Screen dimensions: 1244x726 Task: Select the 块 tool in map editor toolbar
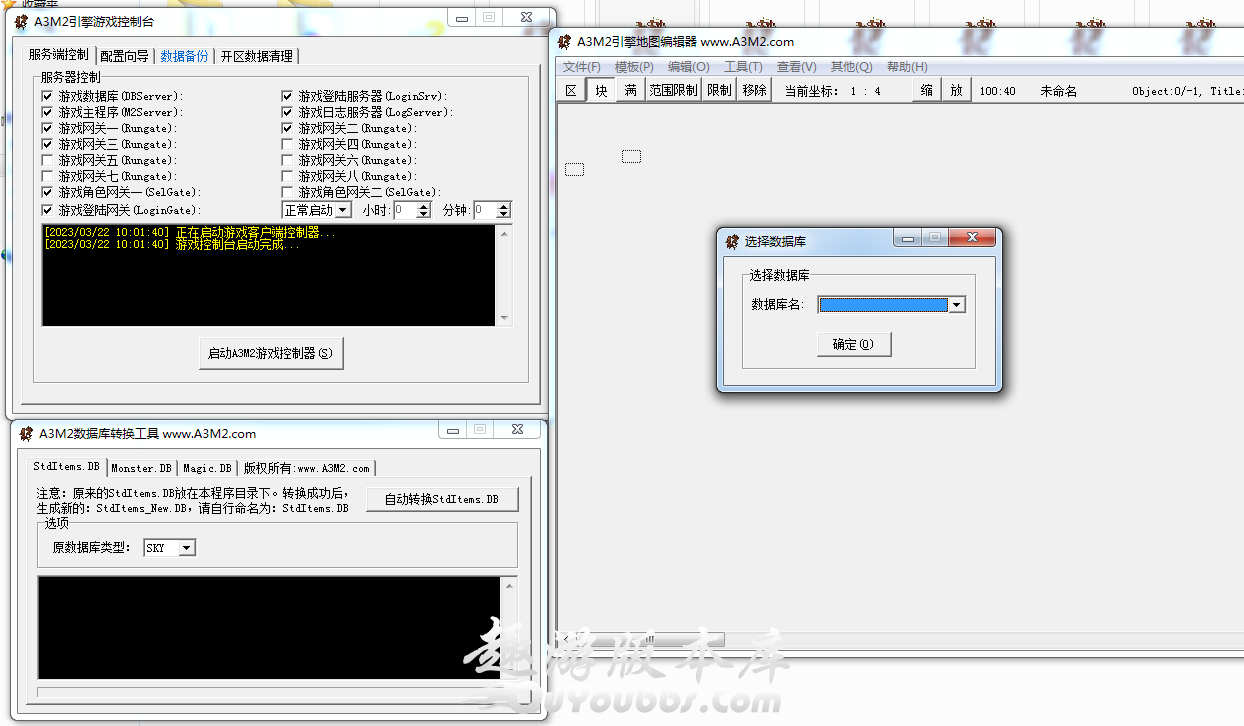coord(601,90)
